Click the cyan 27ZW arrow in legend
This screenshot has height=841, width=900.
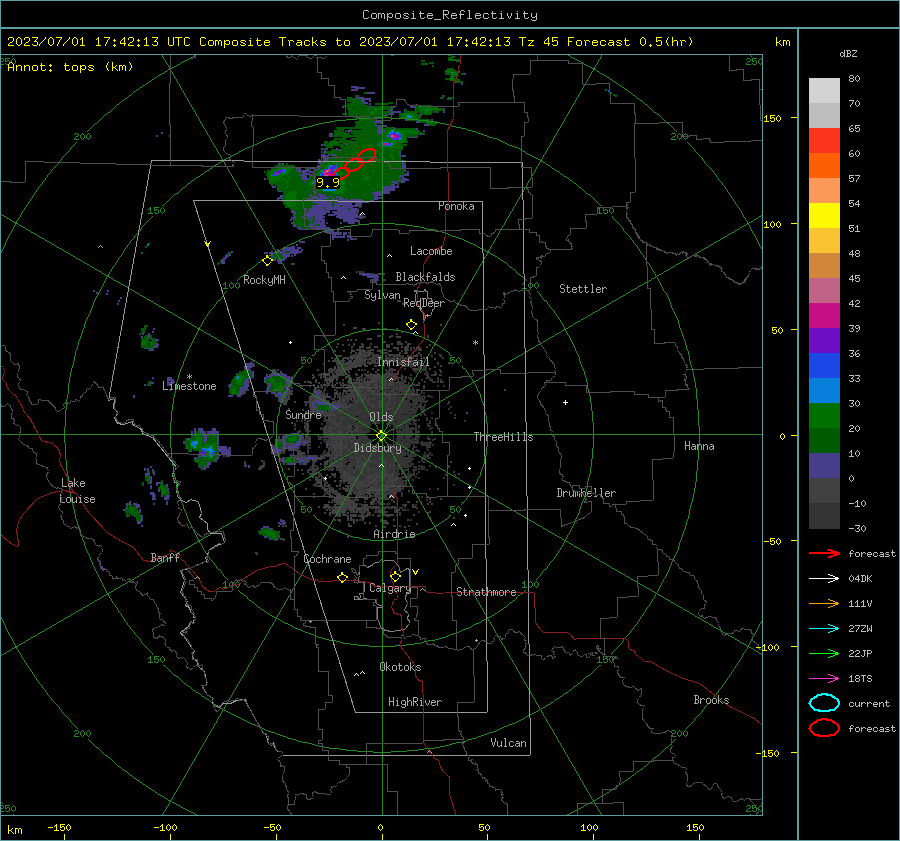(824, 629)
